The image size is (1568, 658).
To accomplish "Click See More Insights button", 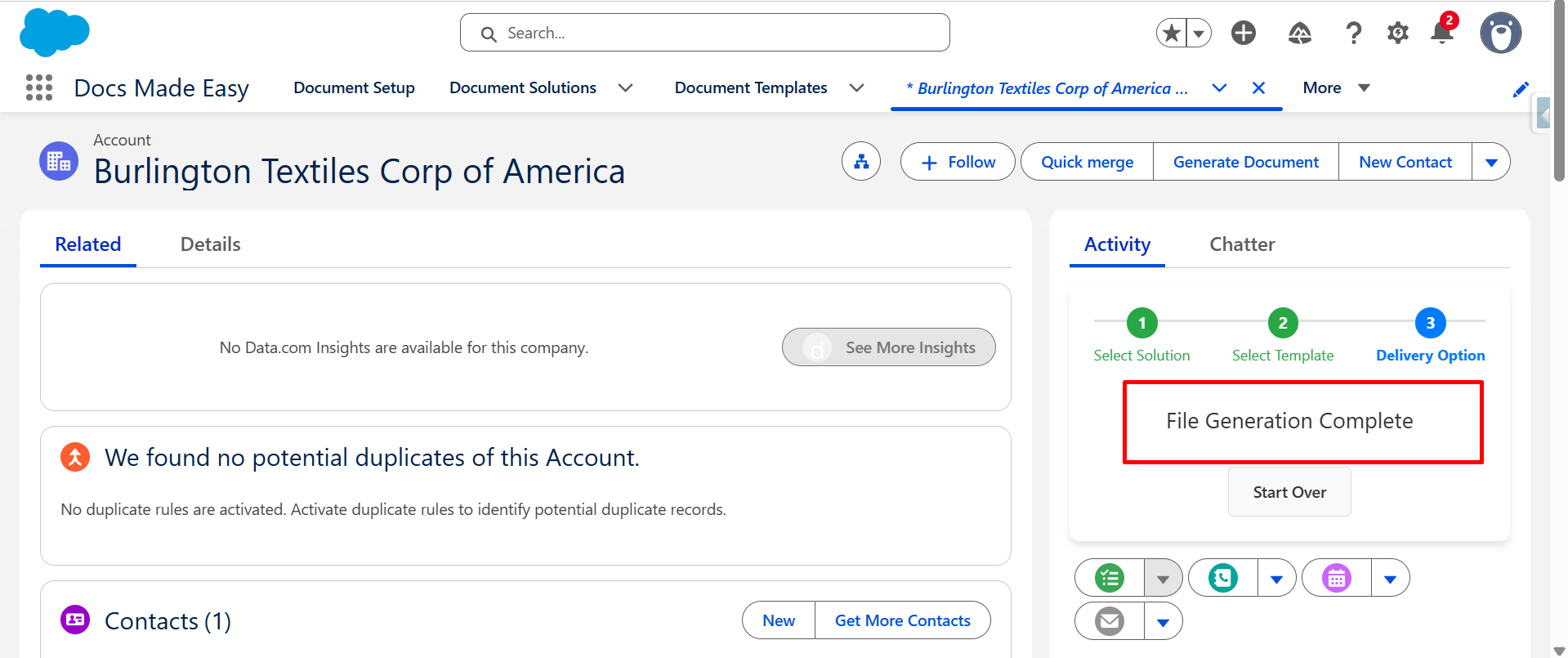I will 889,347.
